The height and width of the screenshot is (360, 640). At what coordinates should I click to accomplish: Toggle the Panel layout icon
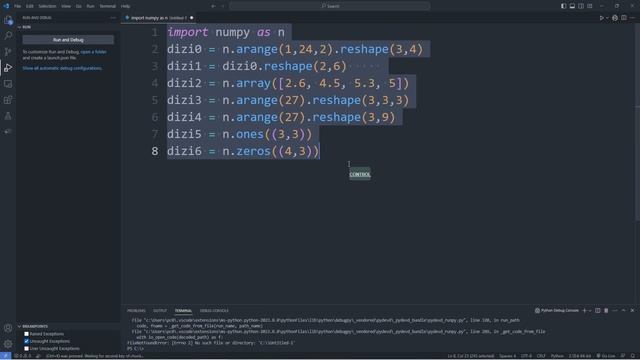572,6
